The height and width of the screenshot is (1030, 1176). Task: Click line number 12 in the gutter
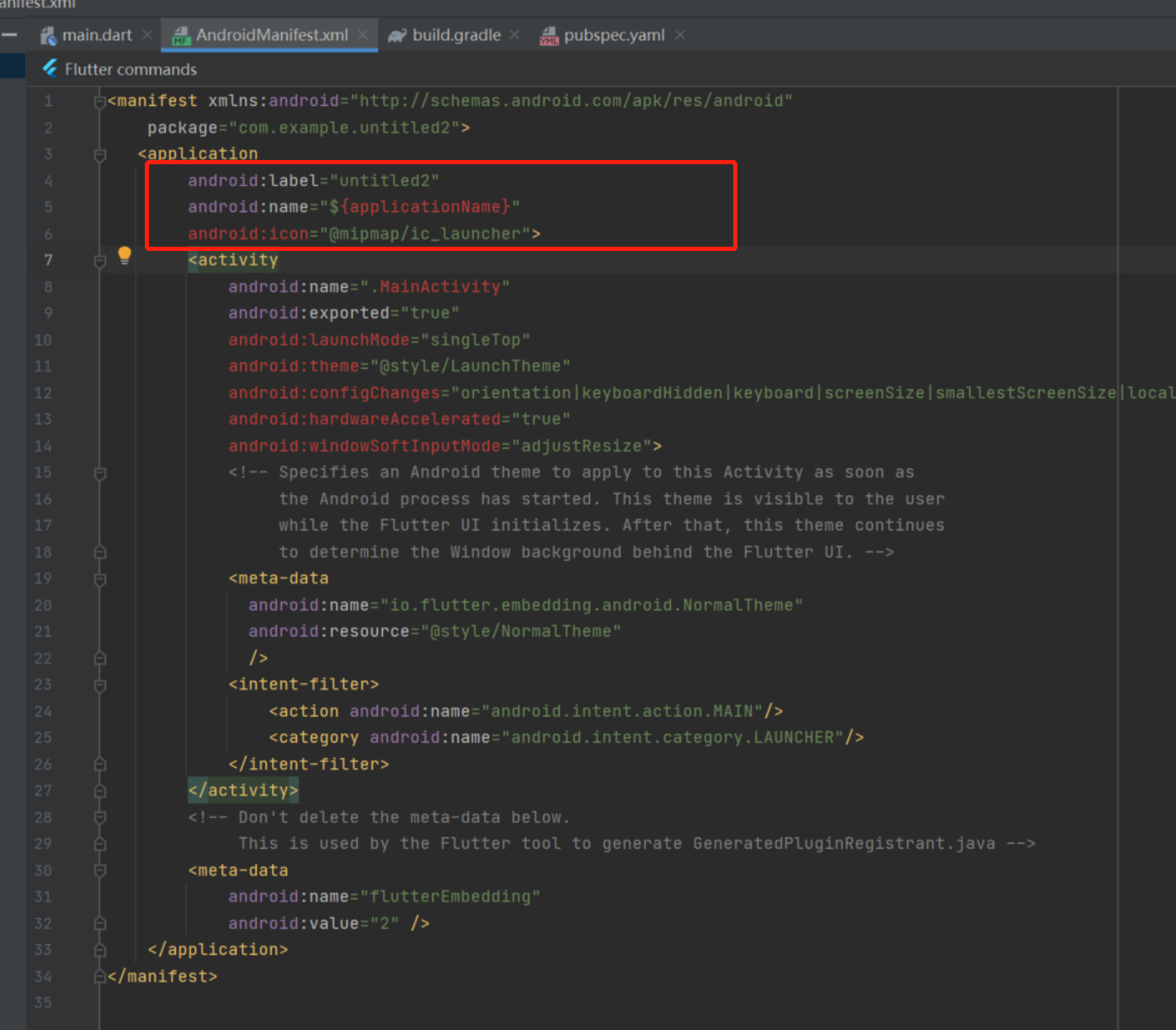click(x=43, y=393)
